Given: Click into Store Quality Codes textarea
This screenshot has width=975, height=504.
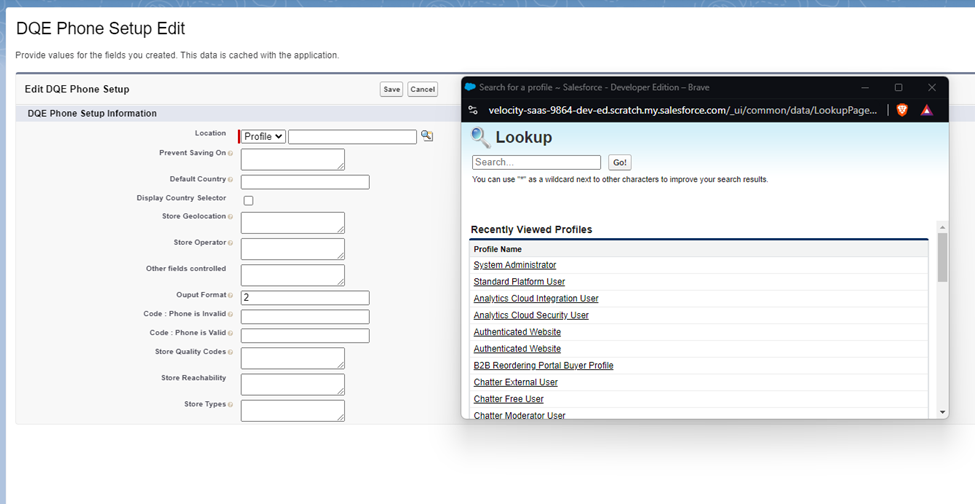Looking at the screenshot, I should coord(293,358).
